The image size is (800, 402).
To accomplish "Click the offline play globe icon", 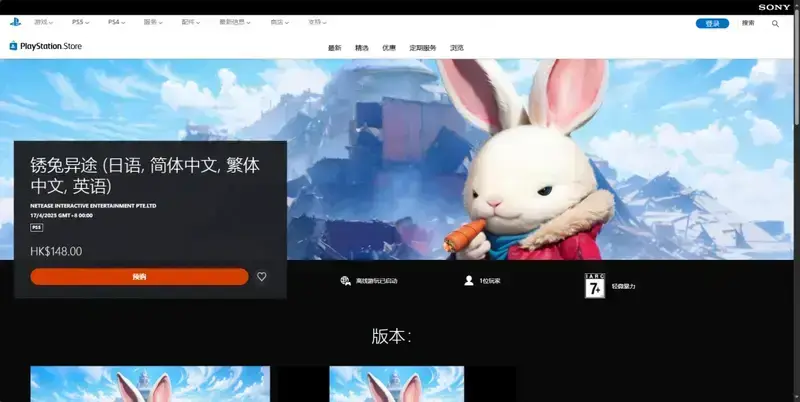I will [x=345, y=281].
